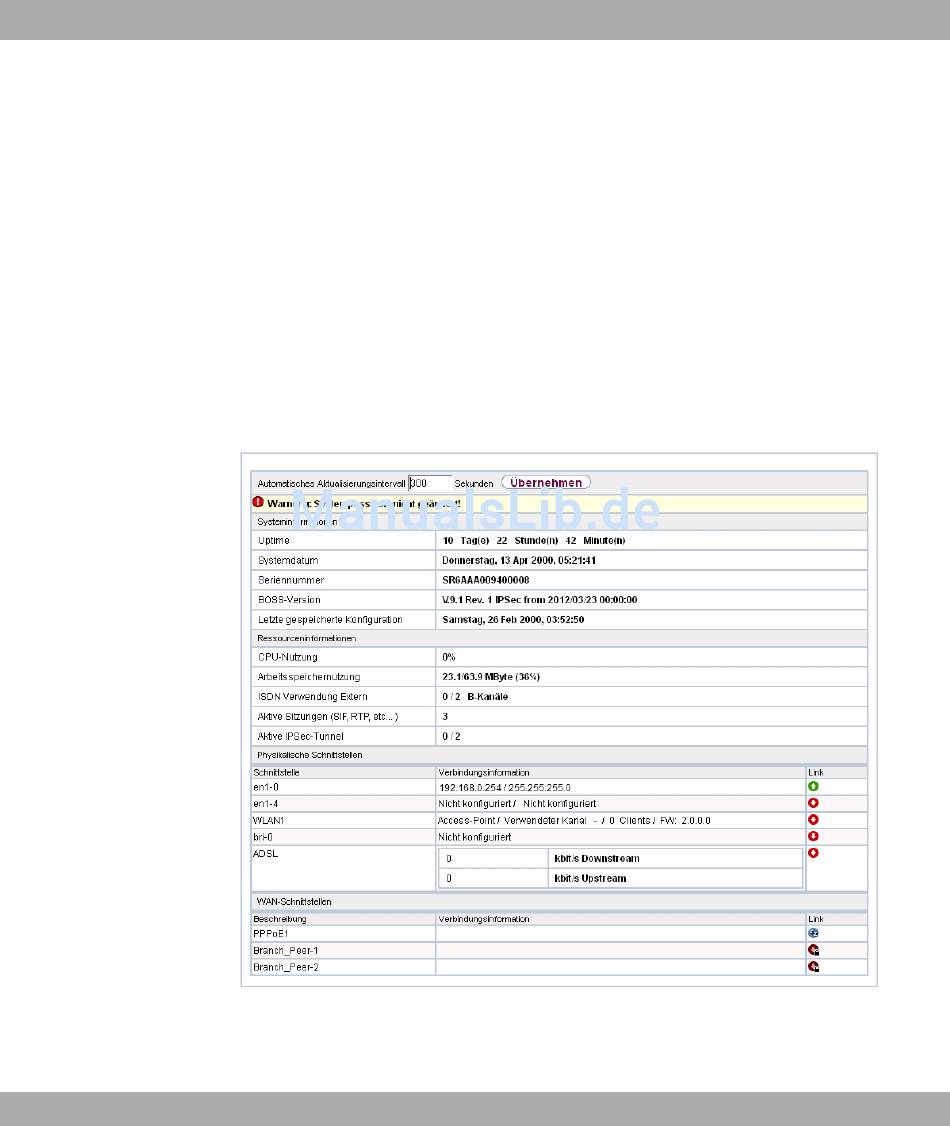Select serial number SR6AAA009400008

[x=485, y=580]
